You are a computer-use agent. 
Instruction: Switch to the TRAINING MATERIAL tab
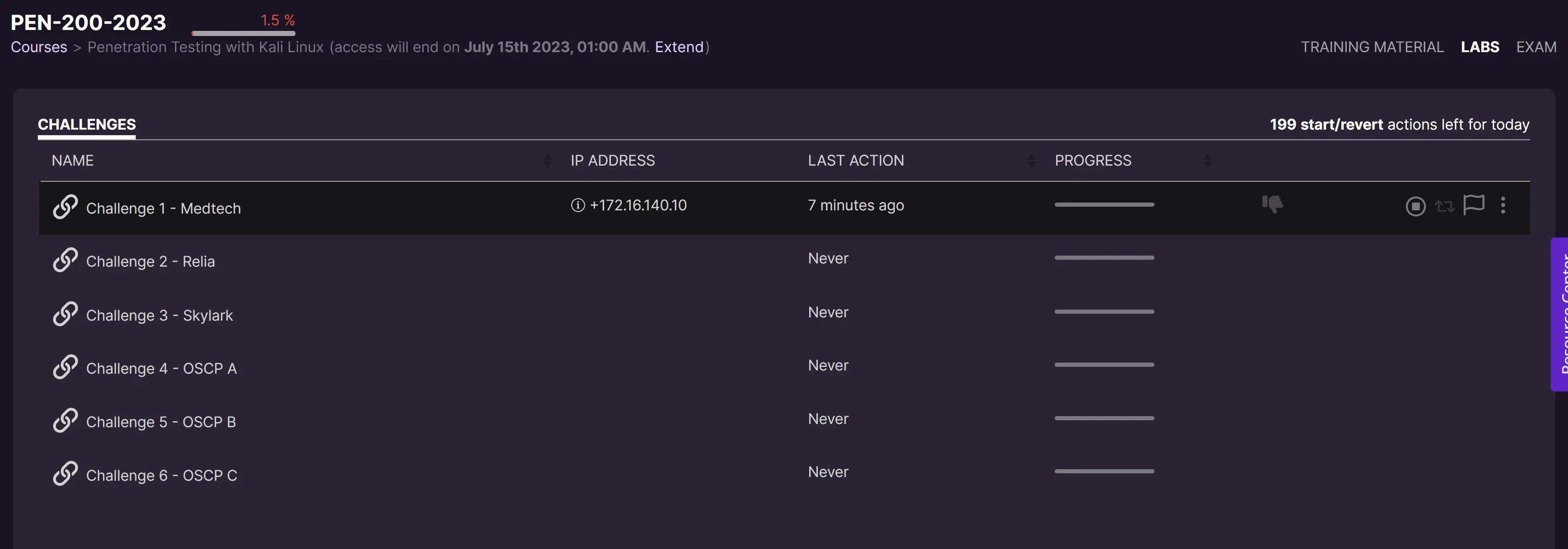1372,47
